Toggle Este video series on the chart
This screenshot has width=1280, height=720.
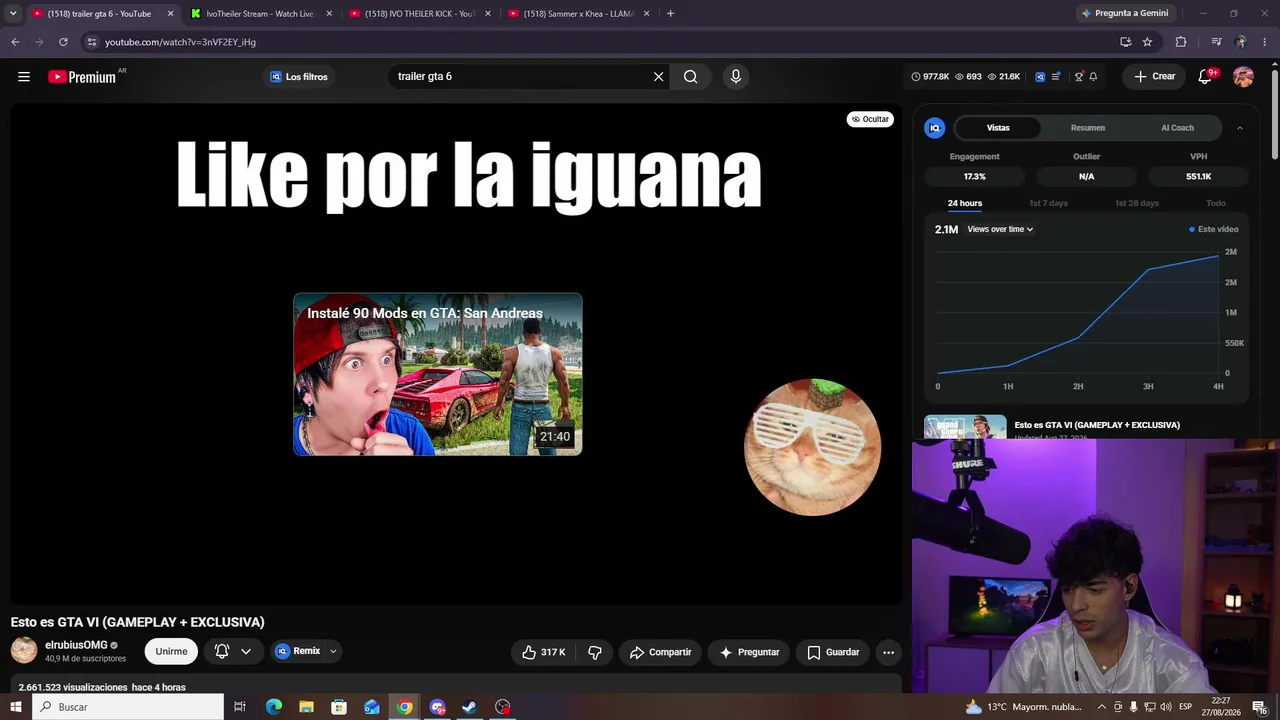tap(1213, 229)
